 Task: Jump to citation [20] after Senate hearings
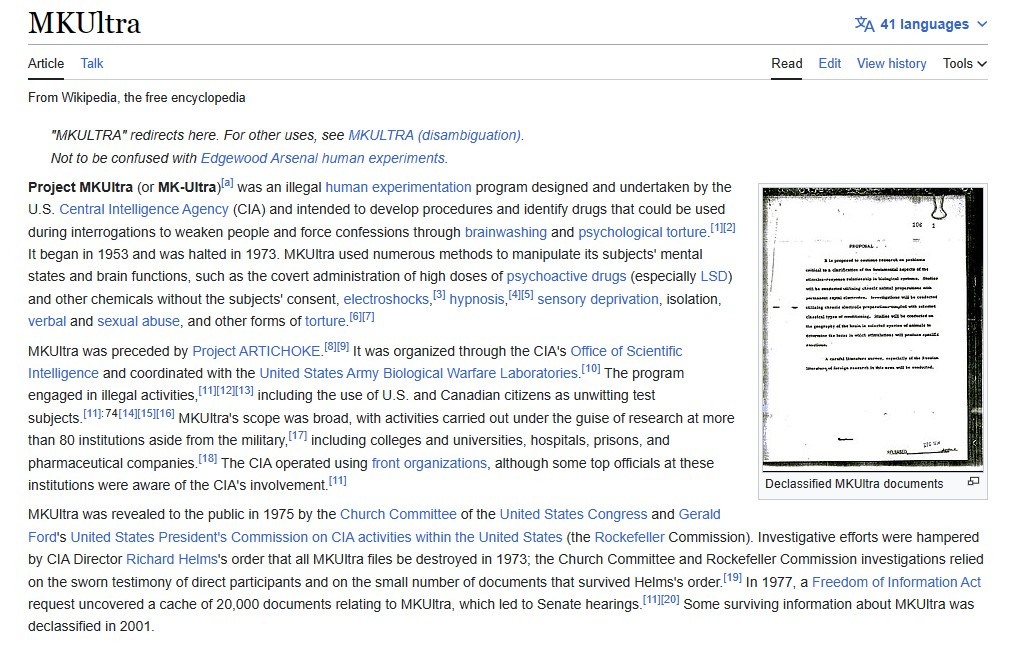(x=670, y=600)
